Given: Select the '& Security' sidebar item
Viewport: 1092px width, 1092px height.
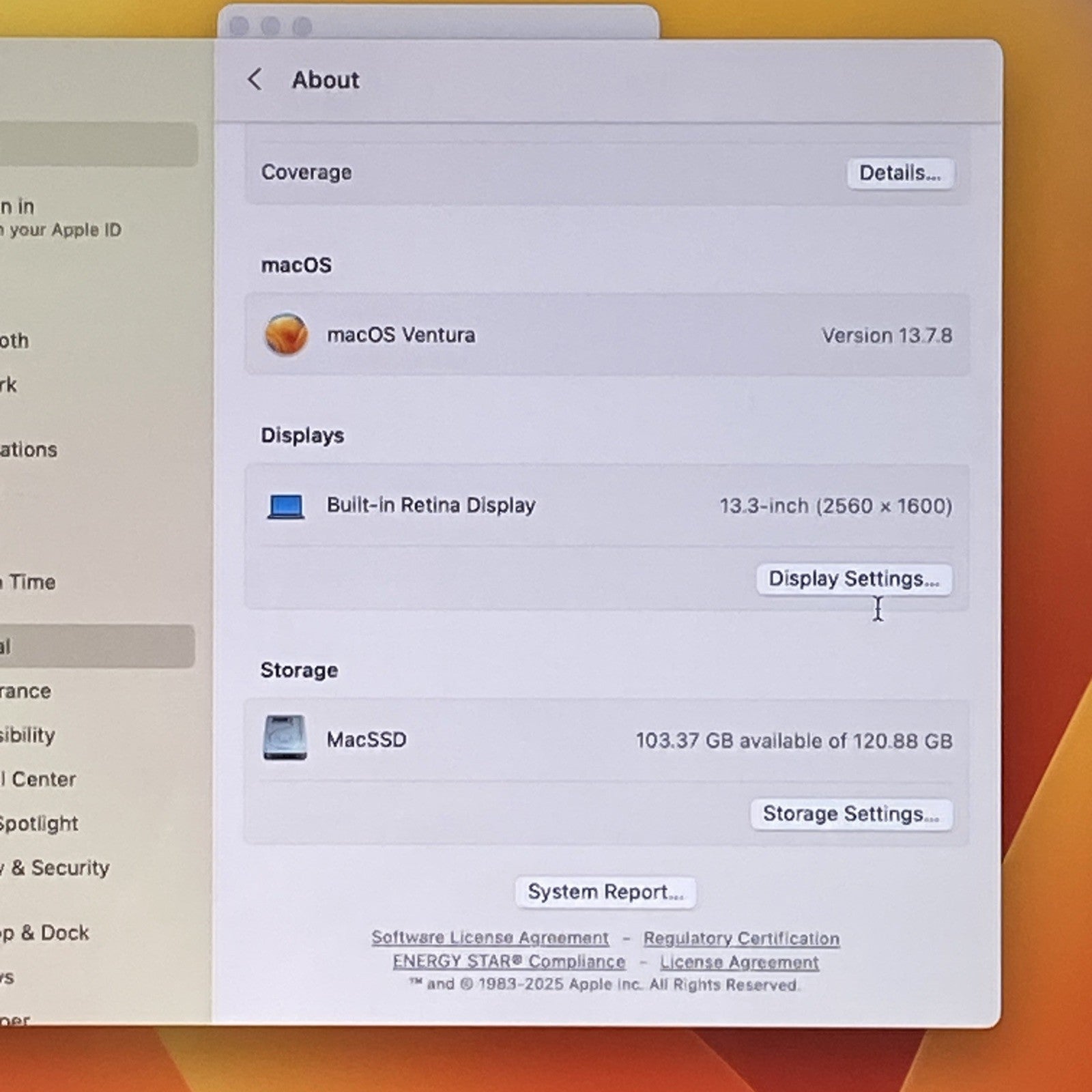Looking at the screenshot, I should tap(56, 867).
